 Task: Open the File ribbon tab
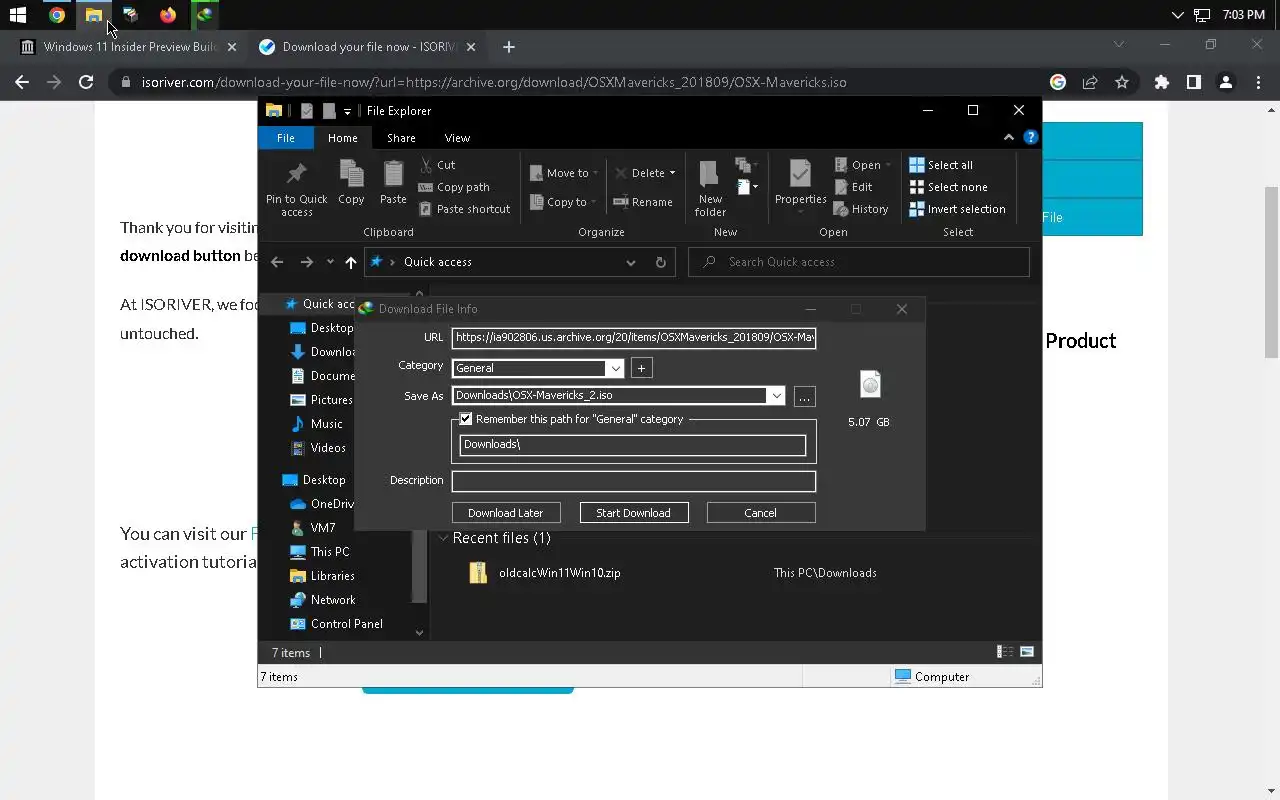click(285, 138)
